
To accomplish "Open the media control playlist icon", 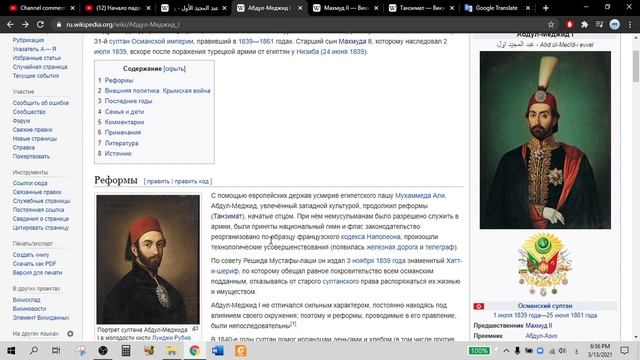I will (x=599, y=24).
